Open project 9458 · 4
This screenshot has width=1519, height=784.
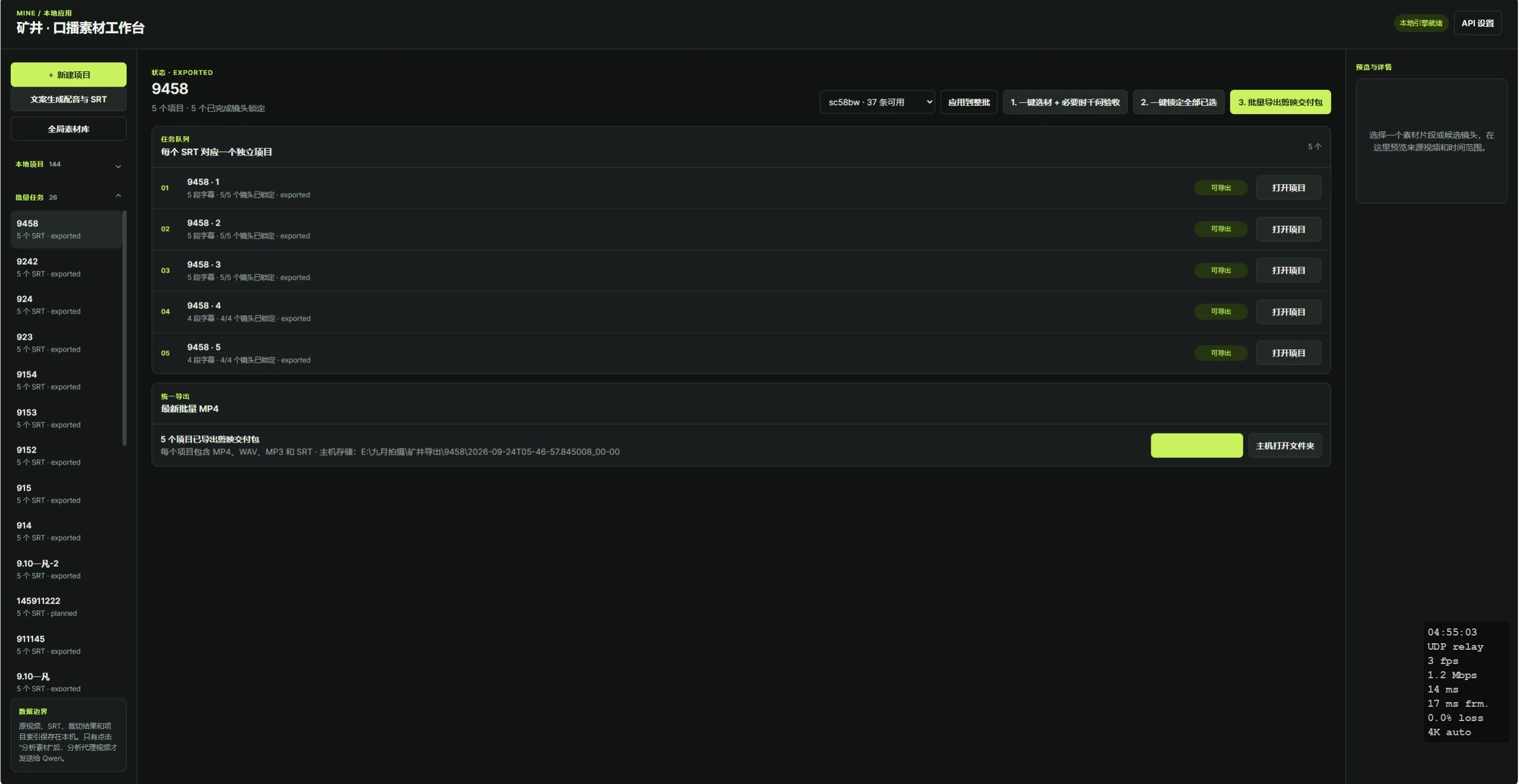1288,312
